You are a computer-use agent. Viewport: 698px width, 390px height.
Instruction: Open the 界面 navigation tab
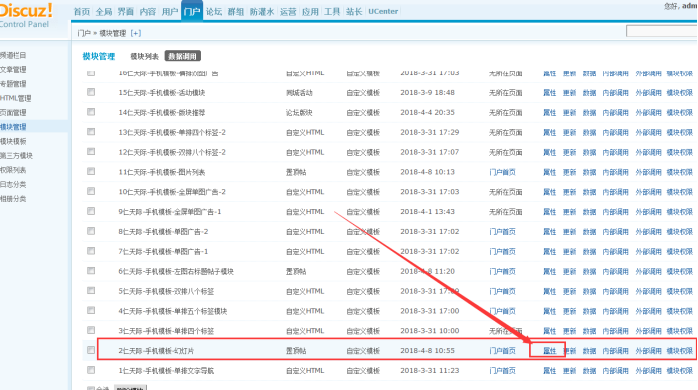[x=126, y=12]
